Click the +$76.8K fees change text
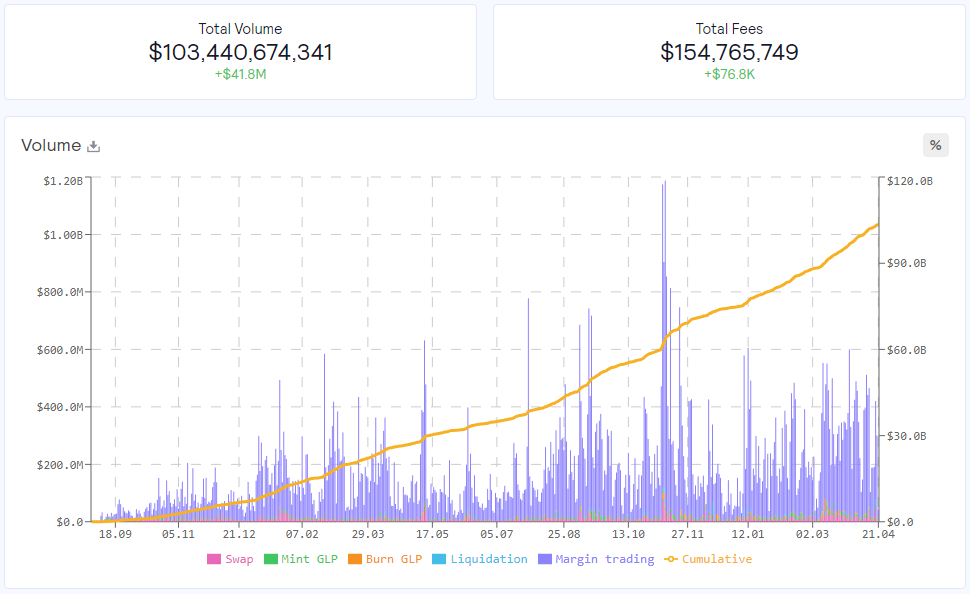The width and height of the screenshot is (970, 594). (x=729, y=75)
